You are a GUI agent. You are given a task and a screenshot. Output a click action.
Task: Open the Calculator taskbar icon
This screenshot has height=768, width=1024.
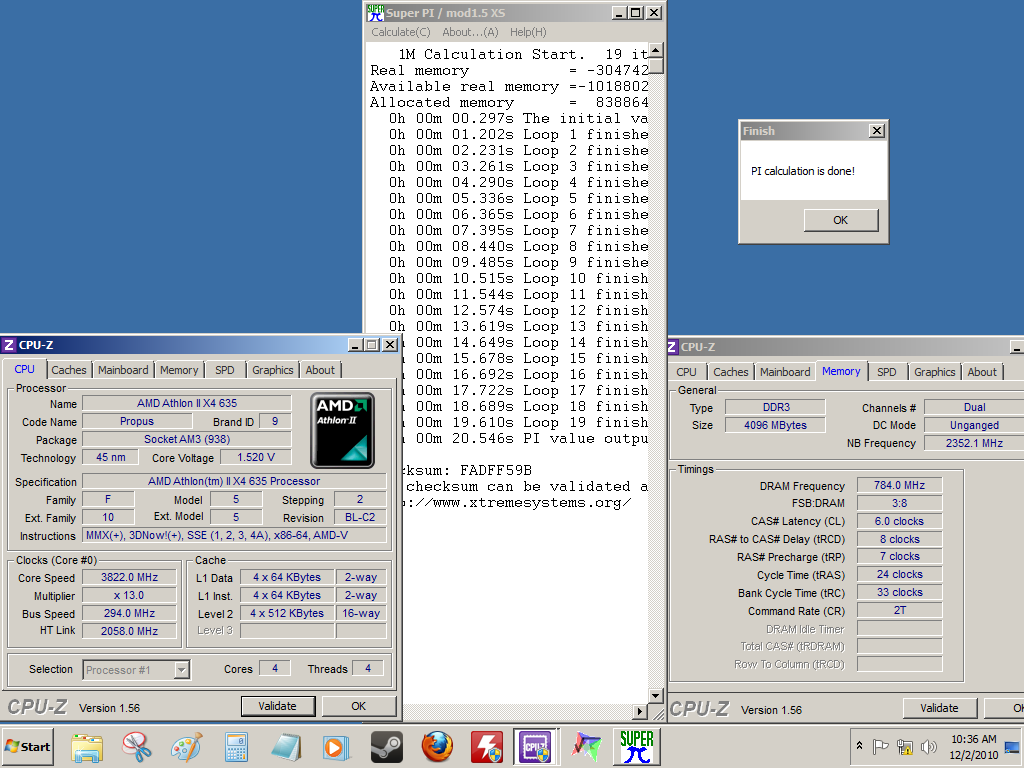[x=236, y=746]
